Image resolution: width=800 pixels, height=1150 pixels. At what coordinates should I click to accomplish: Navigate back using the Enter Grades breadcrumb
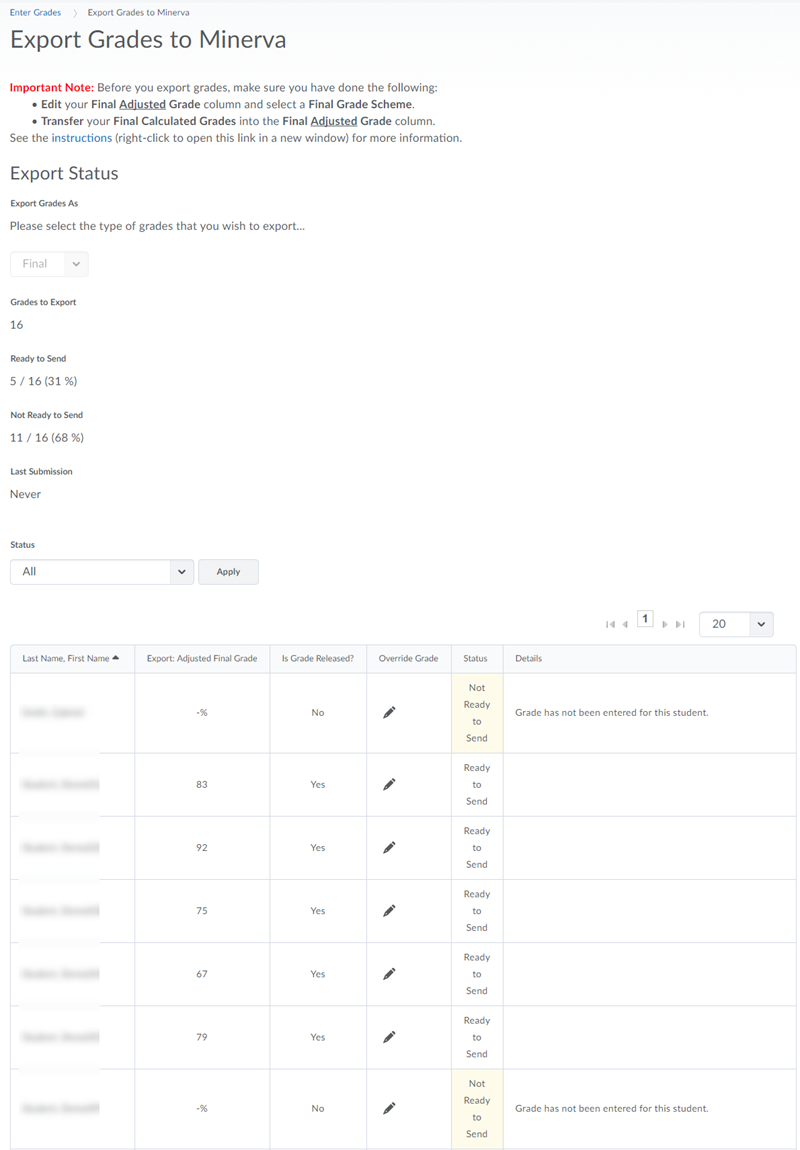34,12
